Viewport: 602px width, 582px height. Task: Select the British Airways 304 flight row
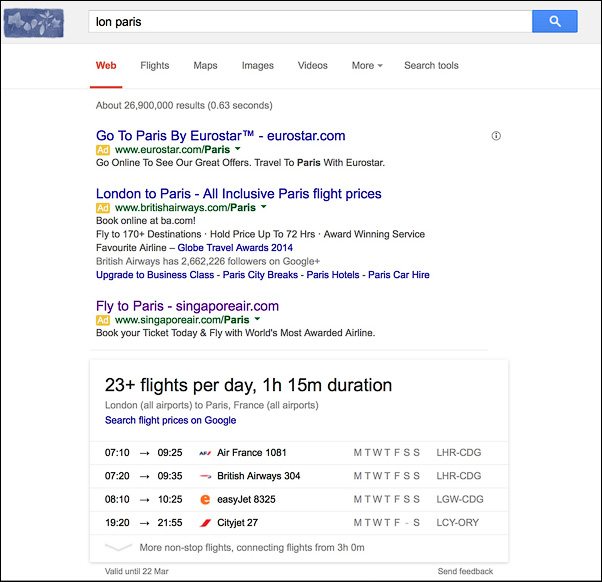pyautogui.click(x=299, y=476)
